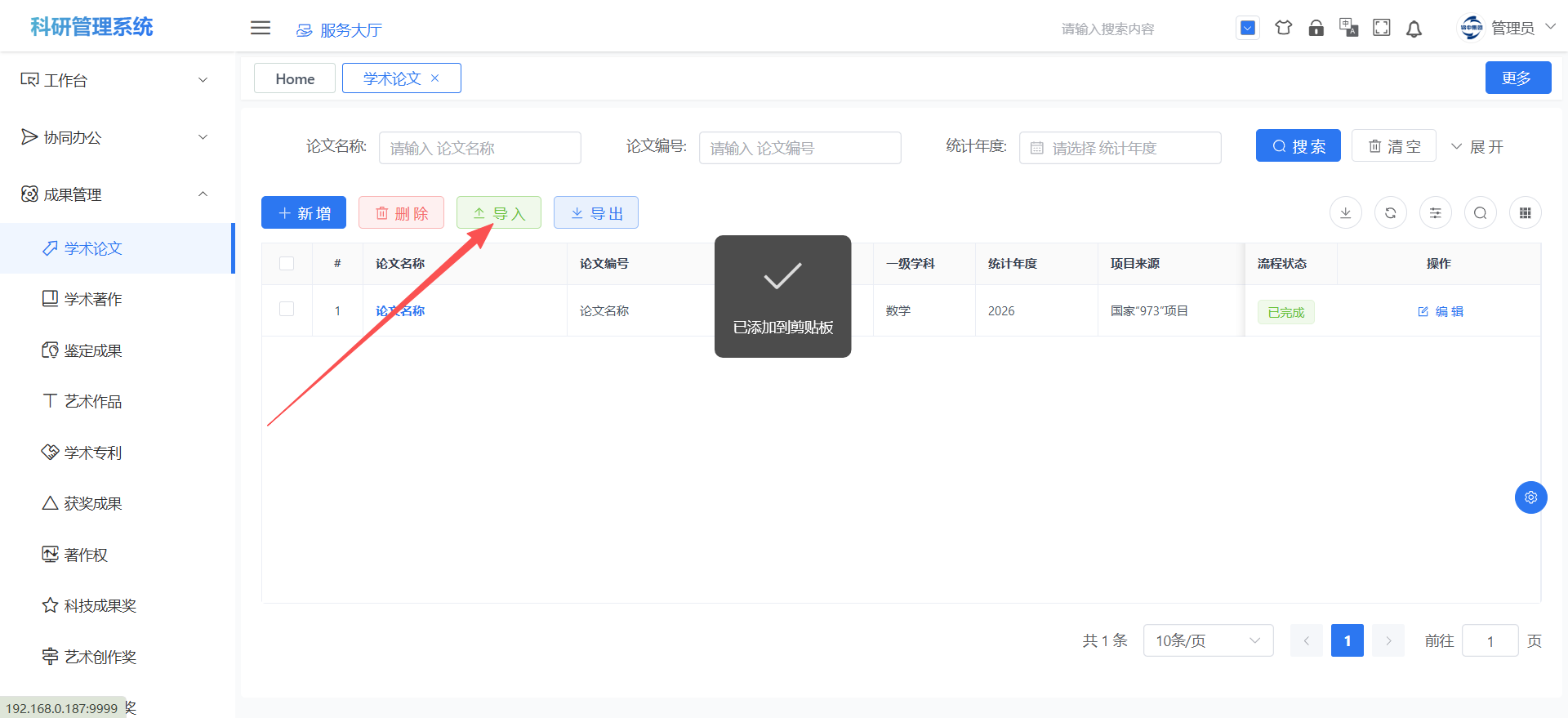Expand search filters with 展开

[x=1477, y=147]
